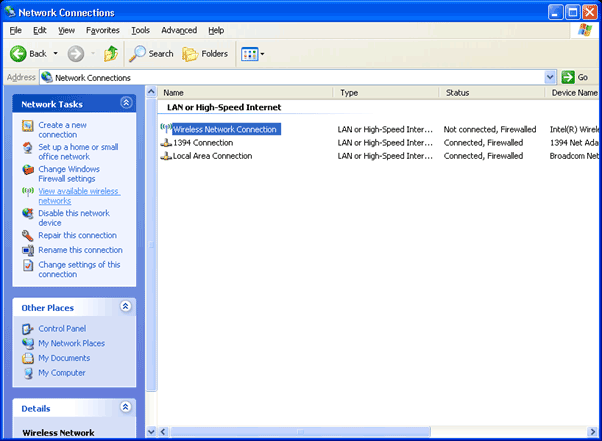Image resolution: width=602 pixels, height=441 pixels.
Task: Collapse the Network Tasks panel
Action: (126, 103)
